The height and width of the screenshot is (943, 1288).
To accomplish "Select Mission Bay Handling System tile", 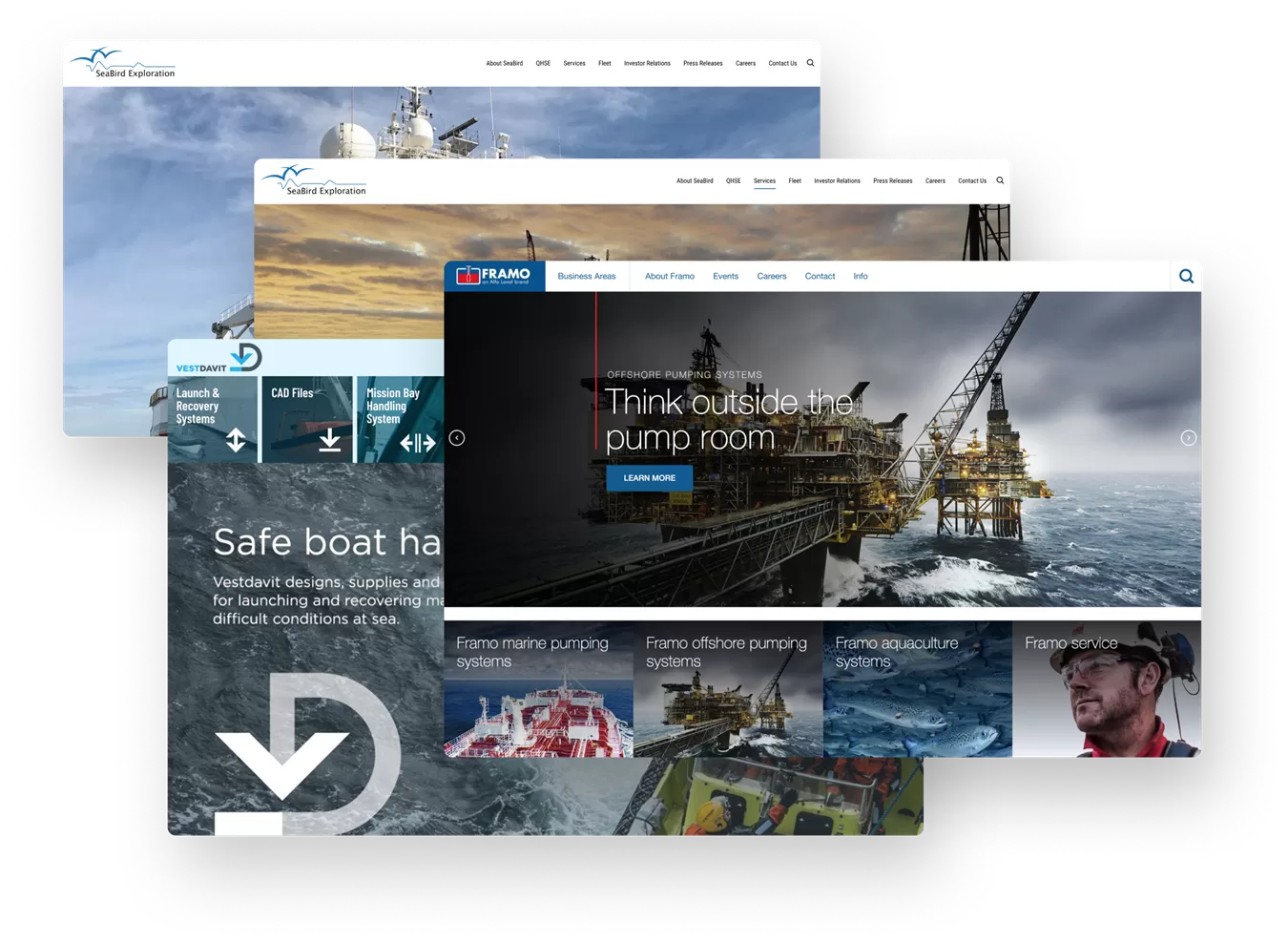I will click(399, 420).
